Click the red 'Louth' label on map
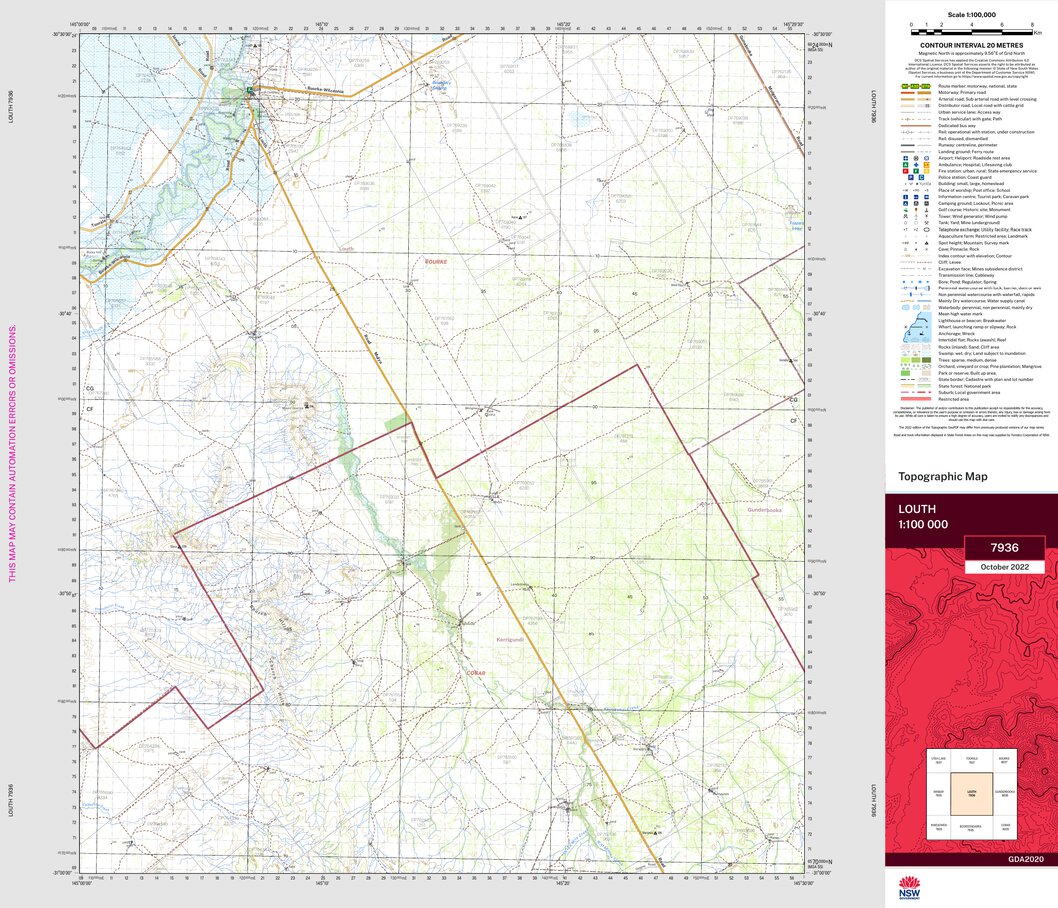Image resolution: width=1058 pixels, height=908 pixels. [x=346, y=249]
